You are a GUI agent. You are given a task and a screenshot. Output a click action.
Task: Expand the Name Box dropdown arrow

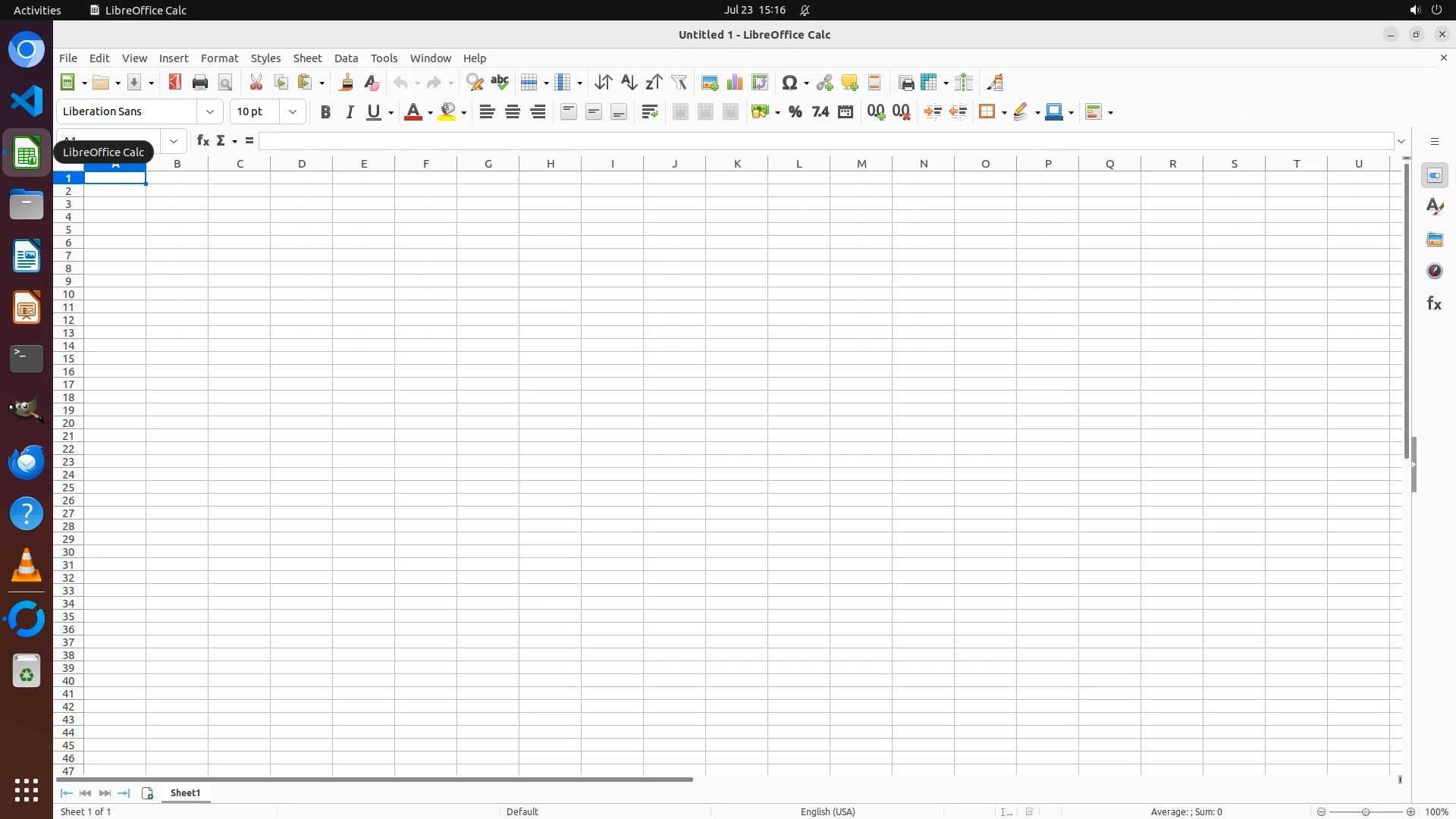174,141
